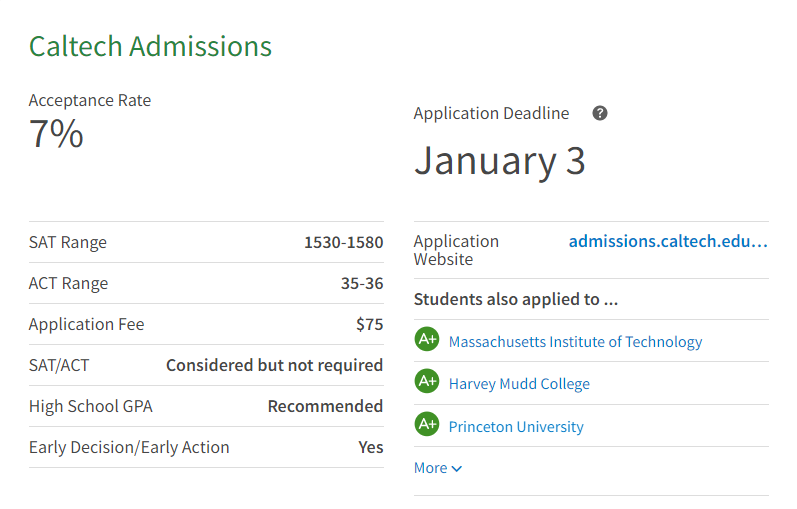Visit the Princeton University link
This screenshot has height=509, width=797.
click(x=516, y=427)
